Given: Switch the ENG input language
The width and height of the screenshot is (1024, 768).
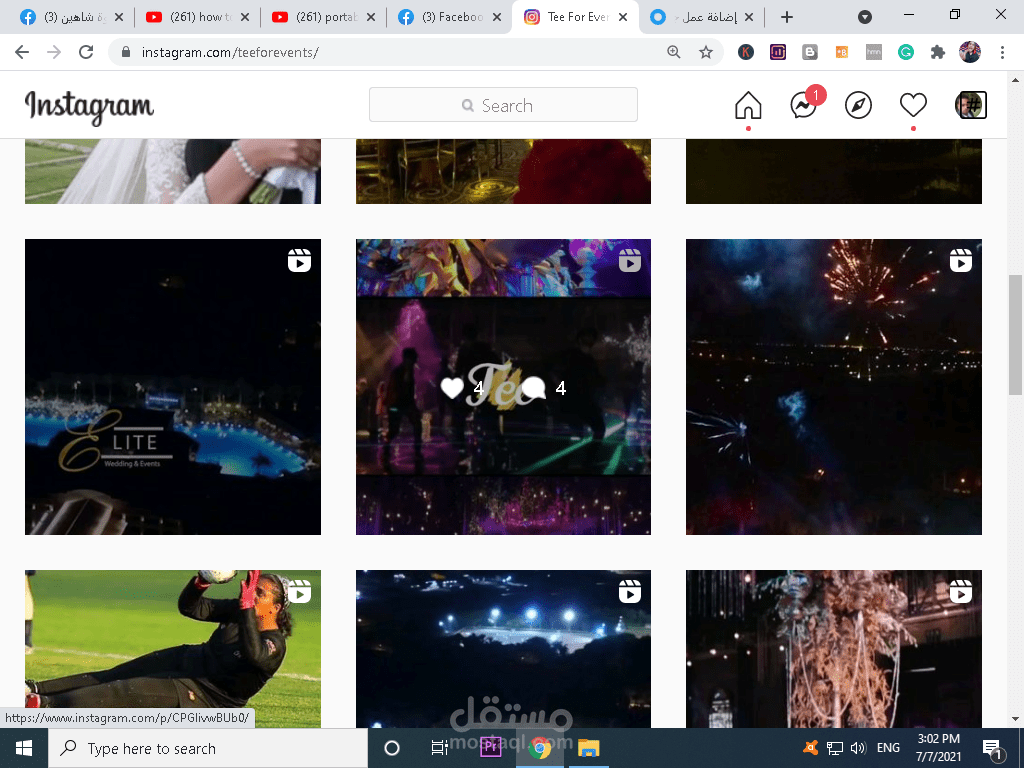Looking at the screenshot, I should tap(888, 748).
